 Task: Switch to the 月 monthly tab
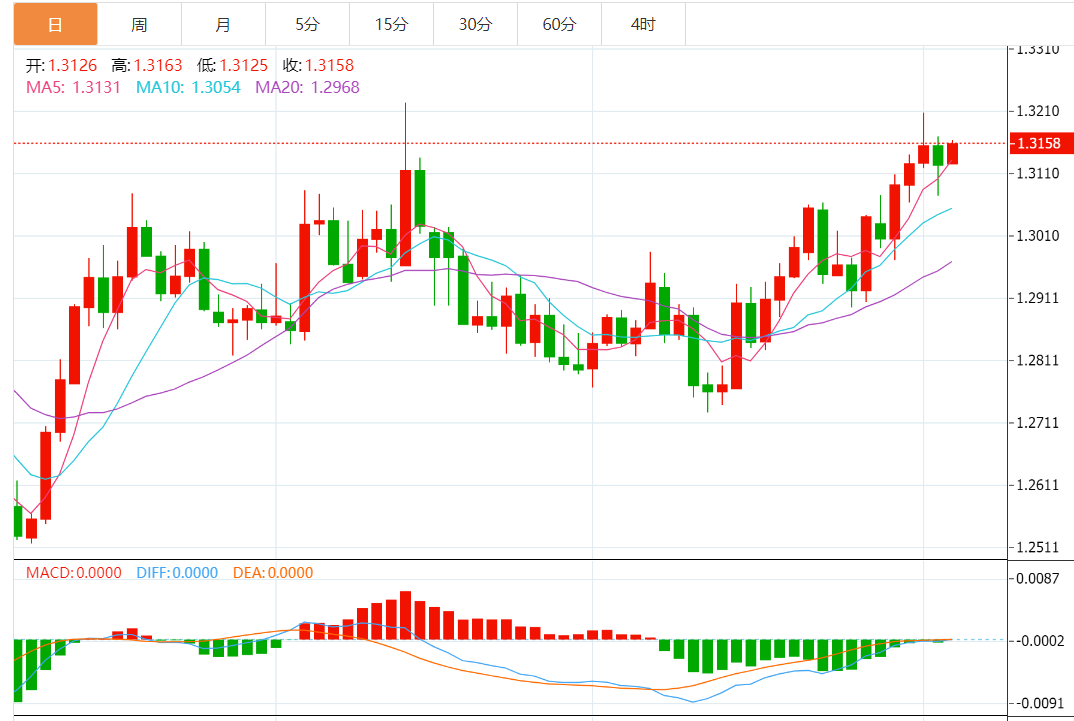pyautogui.click(x=223, y=25)
